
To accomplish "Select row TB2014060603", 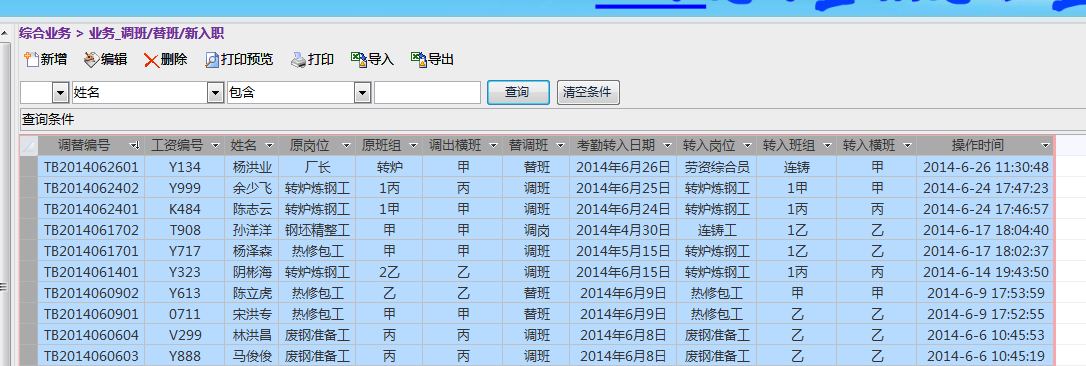I will 537,356.
